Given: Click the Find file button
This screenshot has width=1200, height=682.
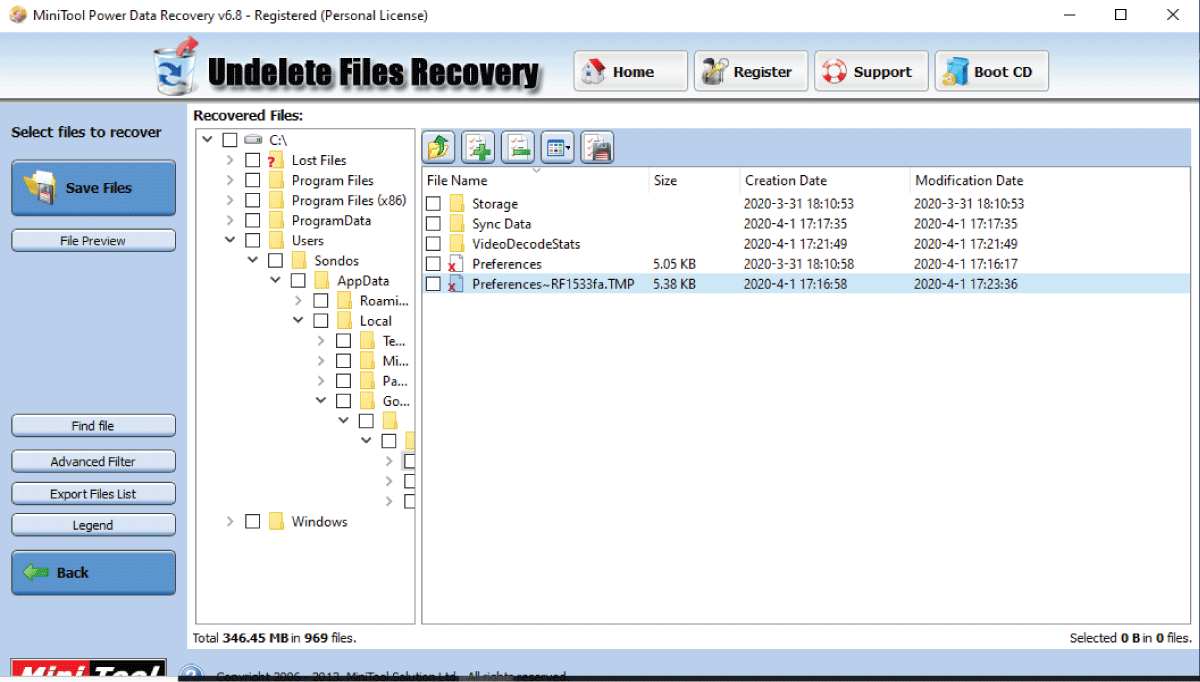Looking at the screenshot, I should pyautogui.click(x=93, y=425).
